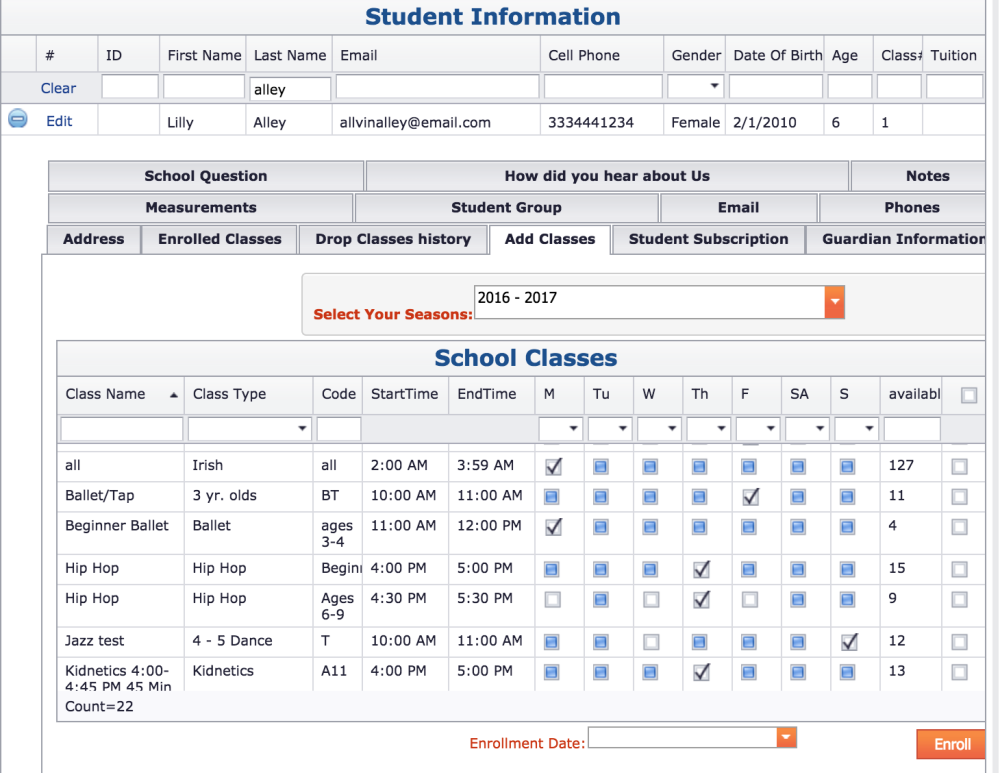
Task: Open the Gender filter dropdown
Action: pyautogui.click(x=714, y=86)
